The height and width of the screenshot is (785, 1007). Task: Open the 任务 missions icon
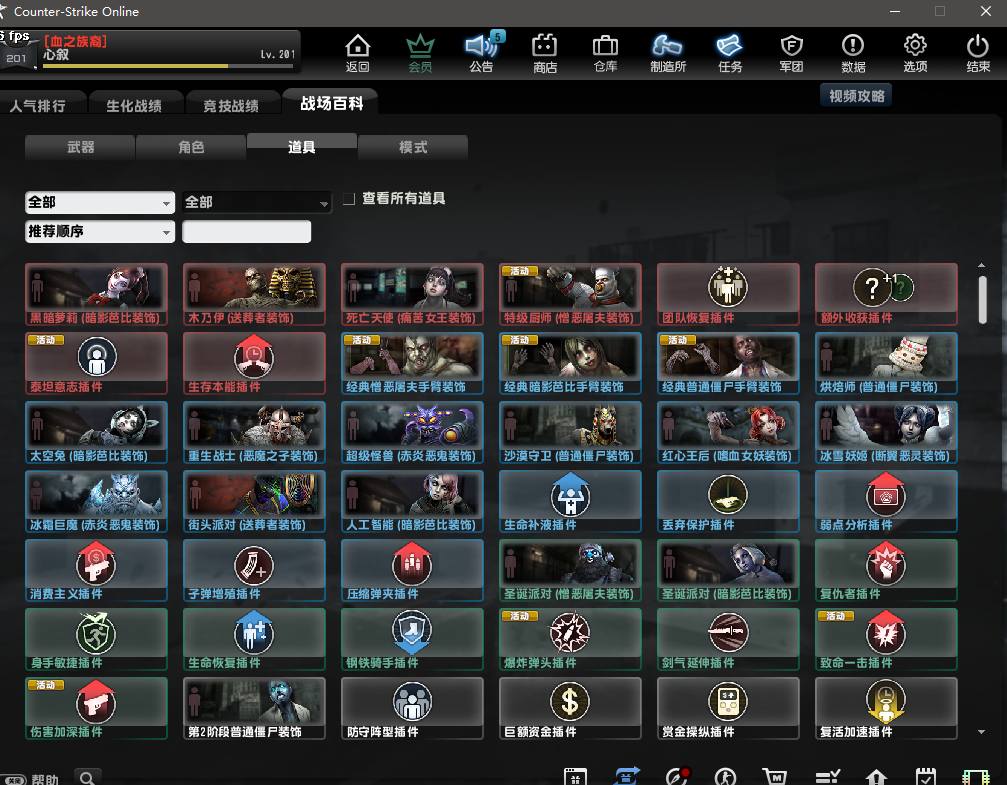coord(730,53)
